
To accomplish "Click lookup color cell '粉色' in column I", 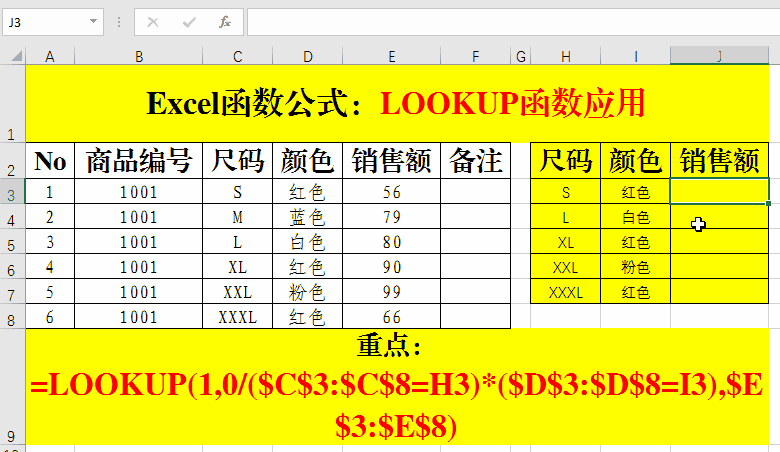I will [x=636, y=266].
